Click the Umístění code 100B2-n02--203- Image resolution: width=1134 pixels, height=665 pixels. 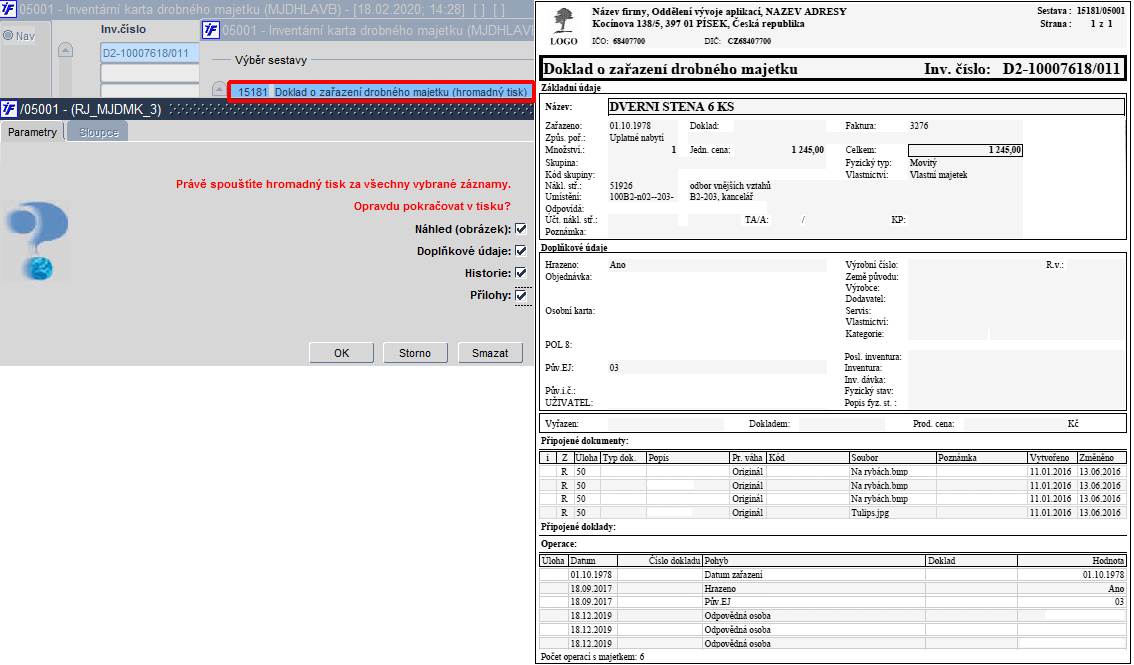pyautogui.click(x=641, y=197)
